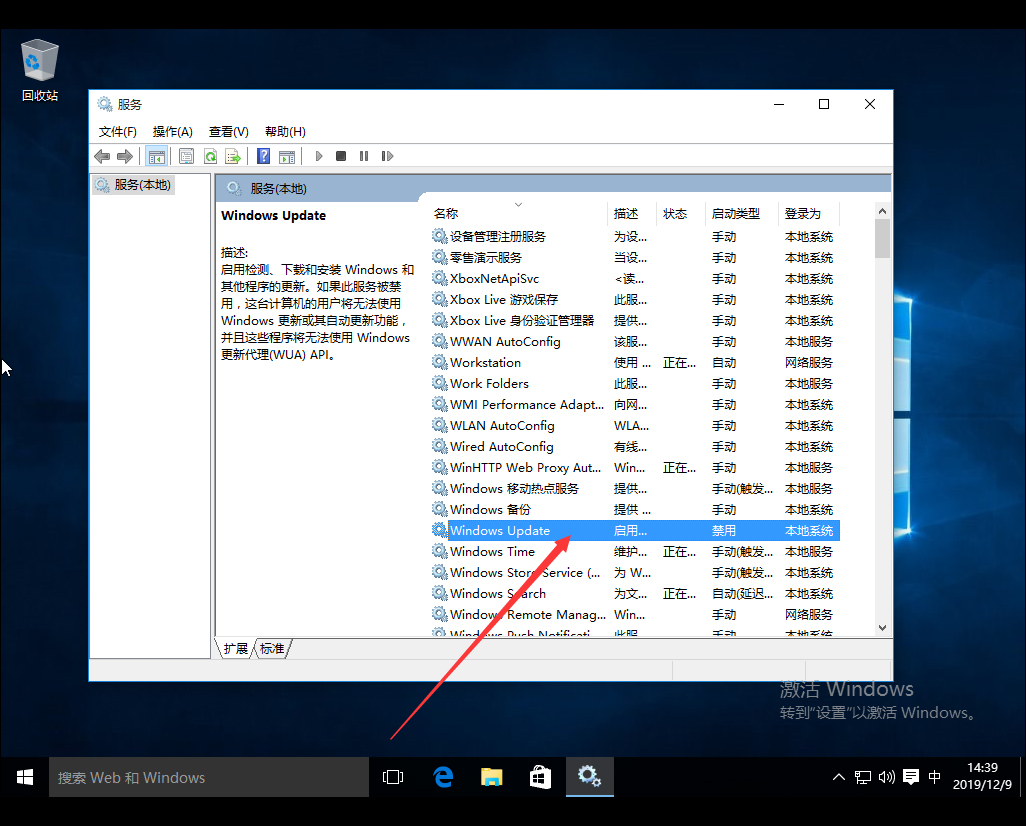Screen dimensions: 1026x826
Task: Switch to the 标准 tab
Action: coord(271,648)
